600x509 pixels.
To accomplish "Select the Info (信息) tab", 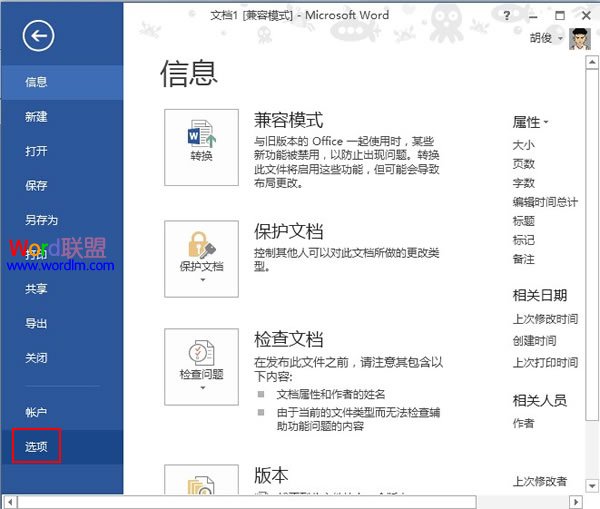I will pyautogui.click(x=36, y=82).
